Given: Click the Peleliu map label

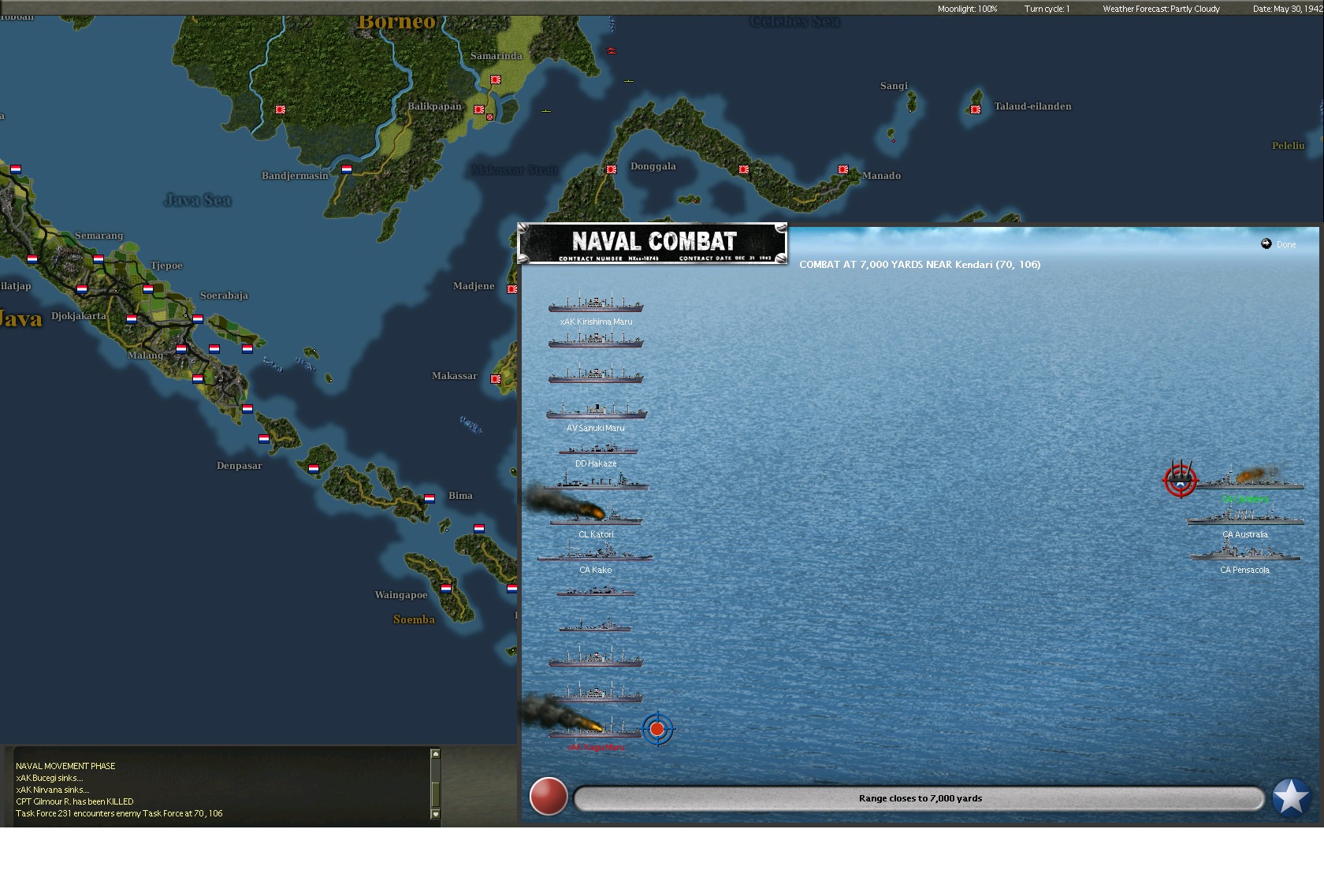Looking at the screenshot, I should pos(1289,146).
